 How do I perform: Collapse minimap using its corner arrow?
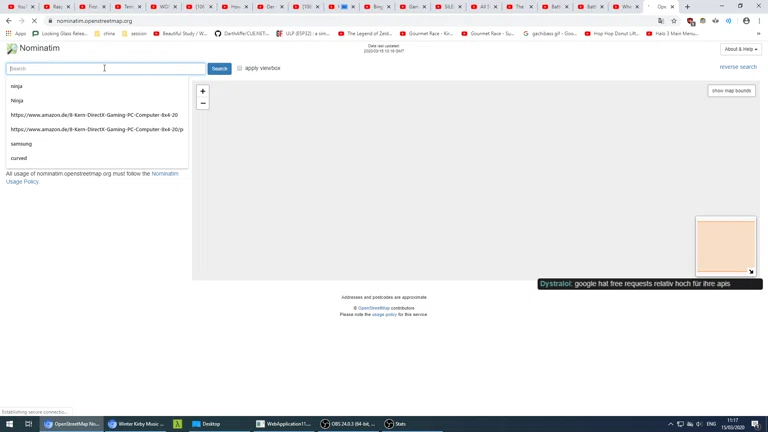coord(751,271)
